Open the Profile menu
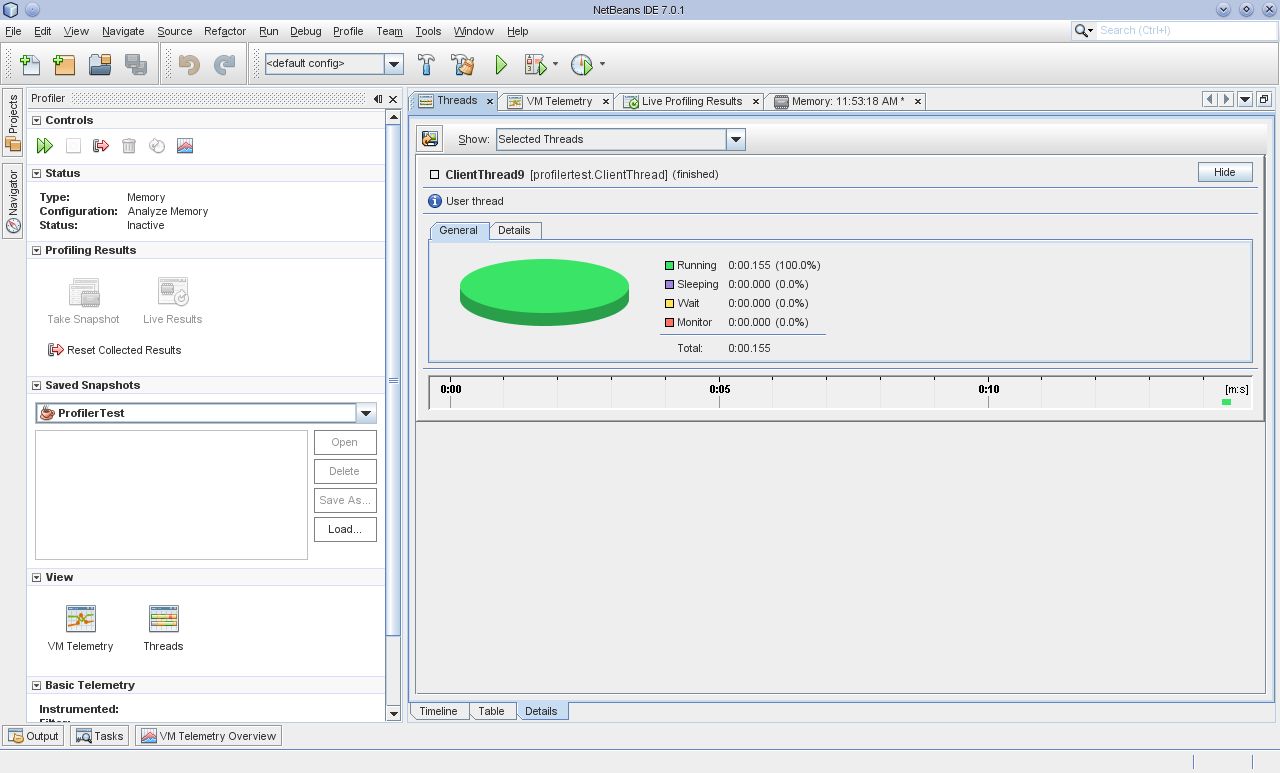The height and width of the screenshot is (773, 1280). tap(348, 31)
